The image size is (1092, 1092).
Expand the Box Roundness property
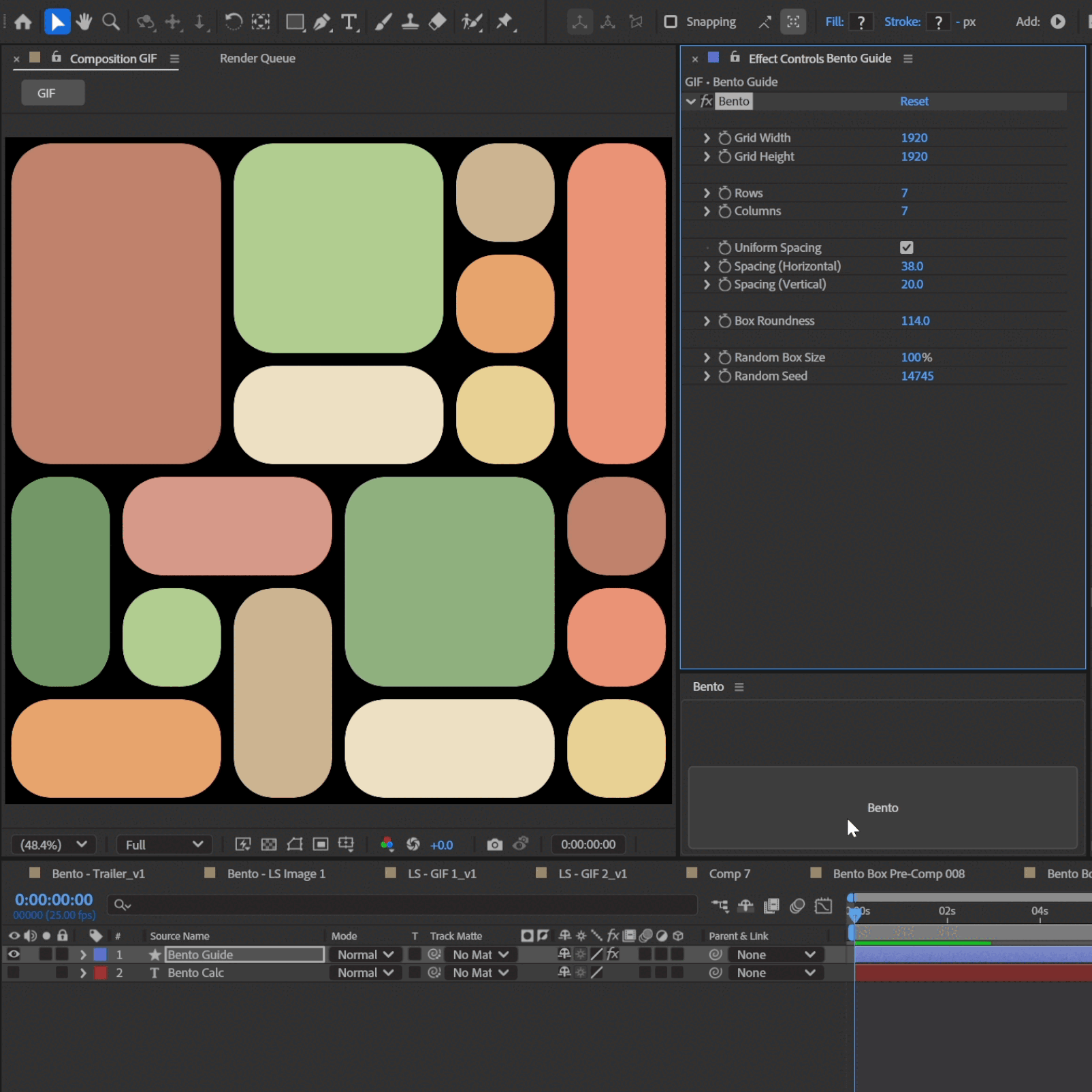(x=707, y=321)
